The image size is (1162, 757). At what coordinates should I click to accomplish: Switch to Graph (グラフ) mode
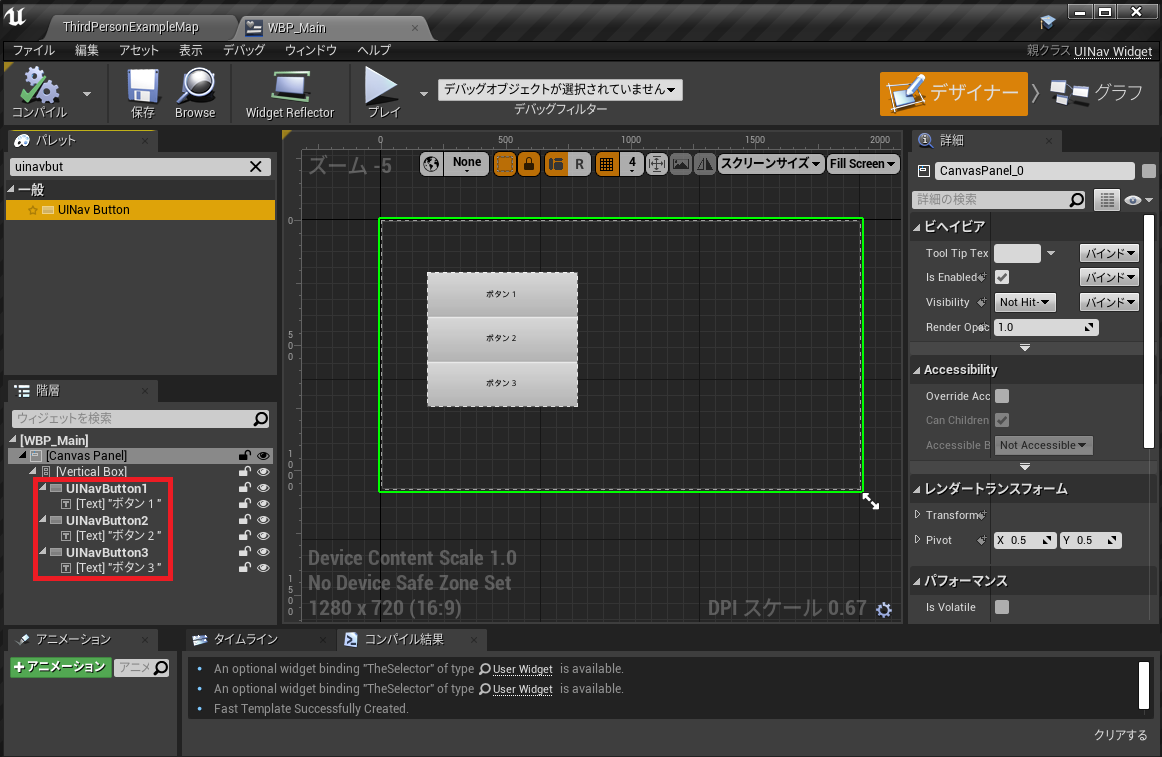[x=1097, y=93]
